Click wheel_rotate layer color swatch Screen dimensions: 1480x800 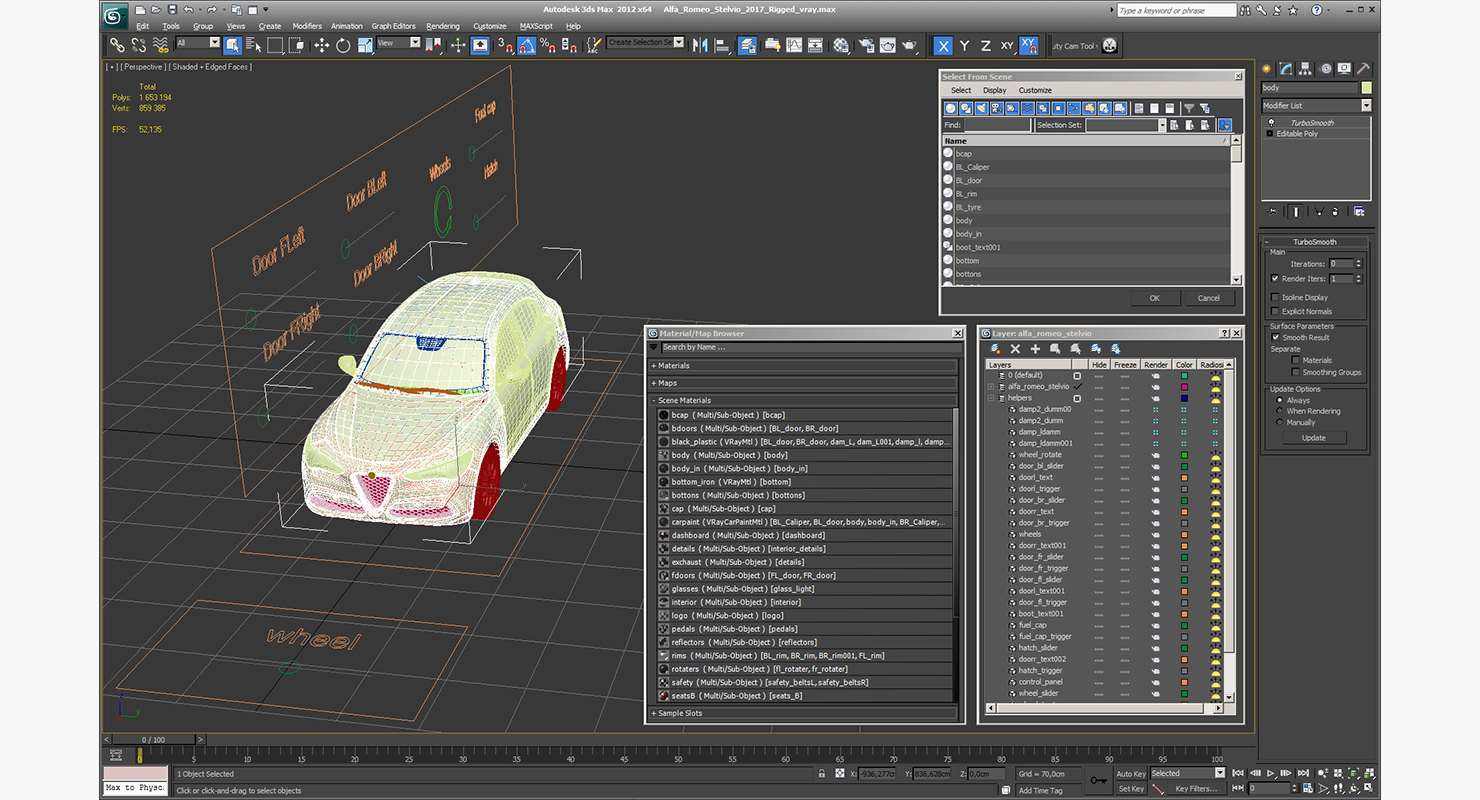point(1184,455)
